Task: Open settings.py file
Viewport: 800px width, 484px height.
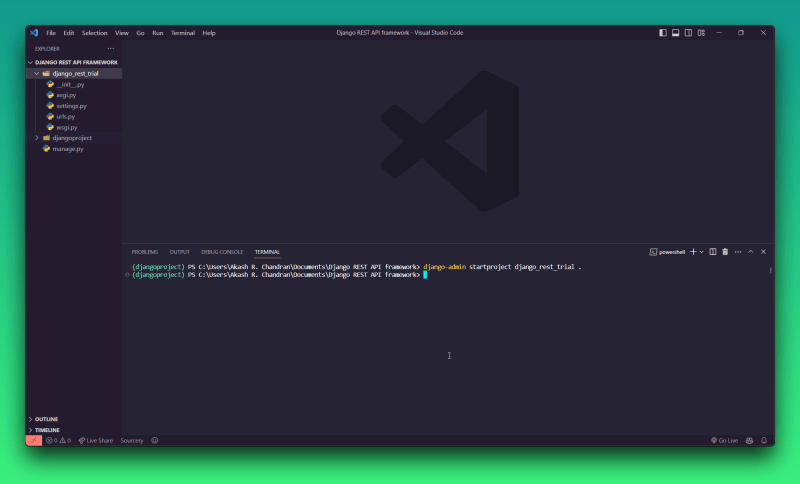Action: pos(71,106)
